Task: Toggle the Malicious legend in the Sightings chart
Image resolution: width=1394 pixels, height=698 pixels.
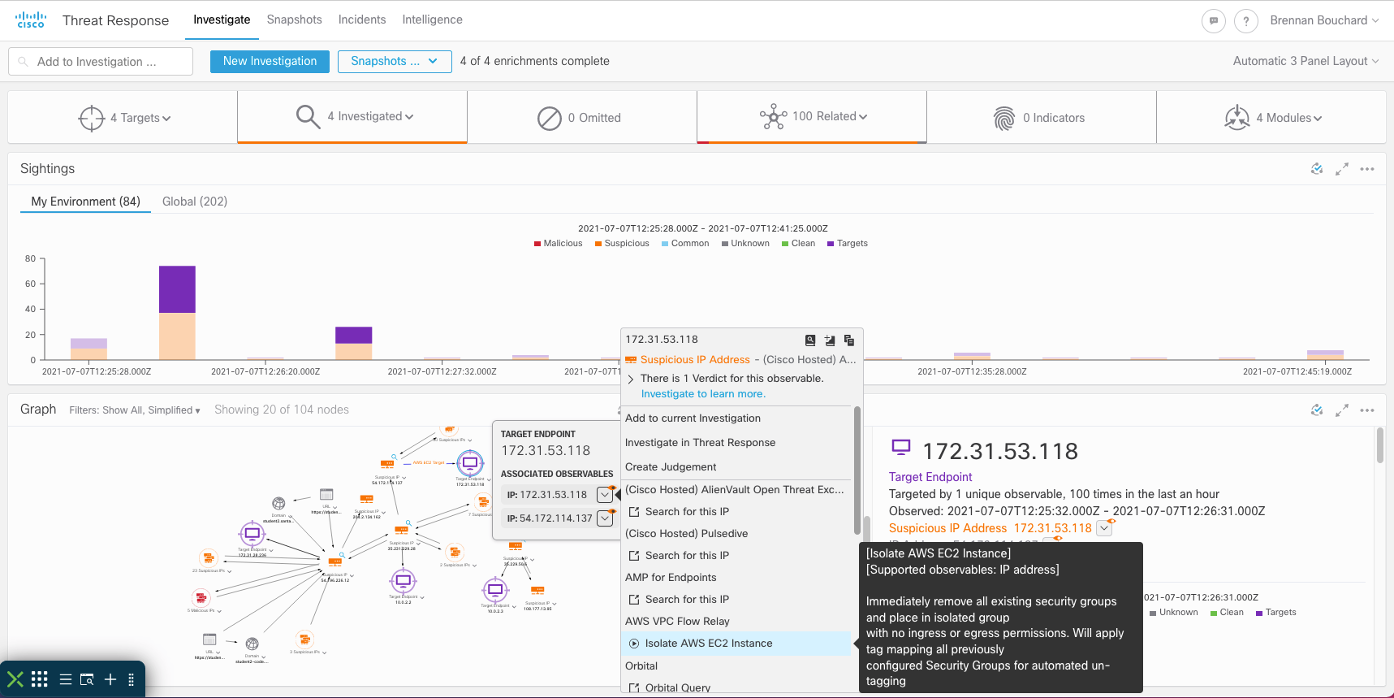Action: click(x=556, y=242)
